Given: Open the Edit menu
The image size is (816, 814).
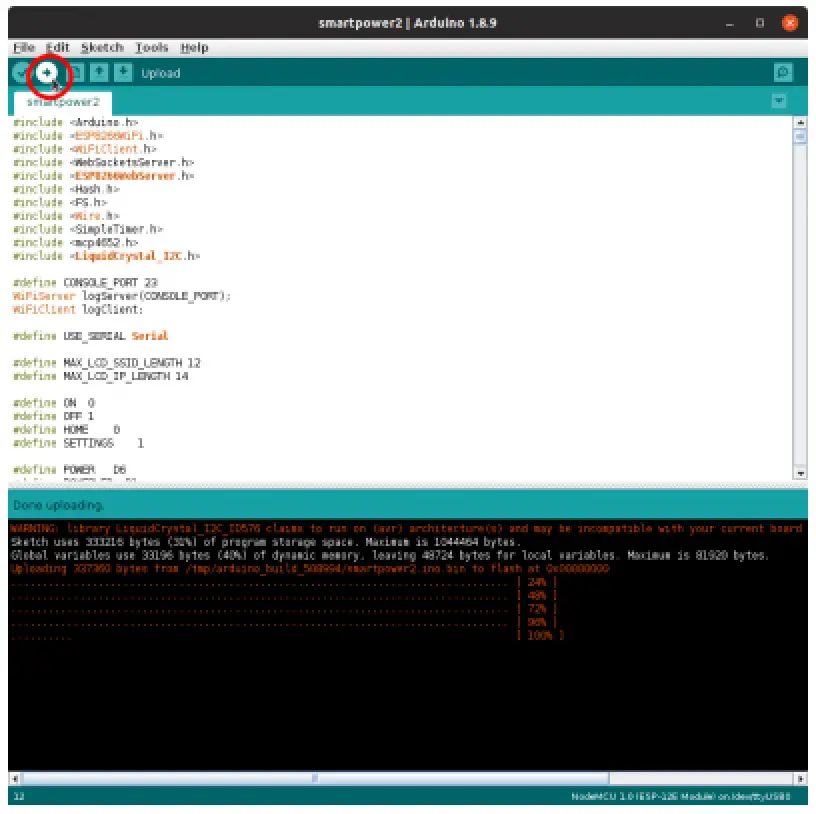Looking at the screenshot, I should (57, 47).
